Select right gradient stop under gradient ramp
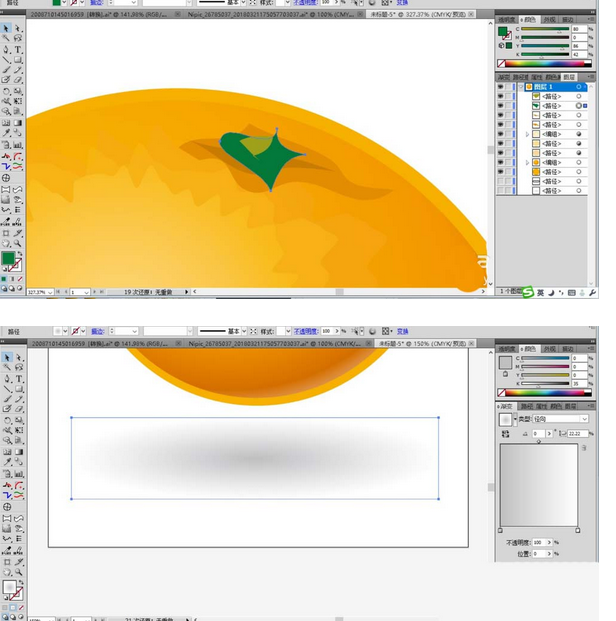This screenshot has width=616, height=621. [x=578, y=530]
